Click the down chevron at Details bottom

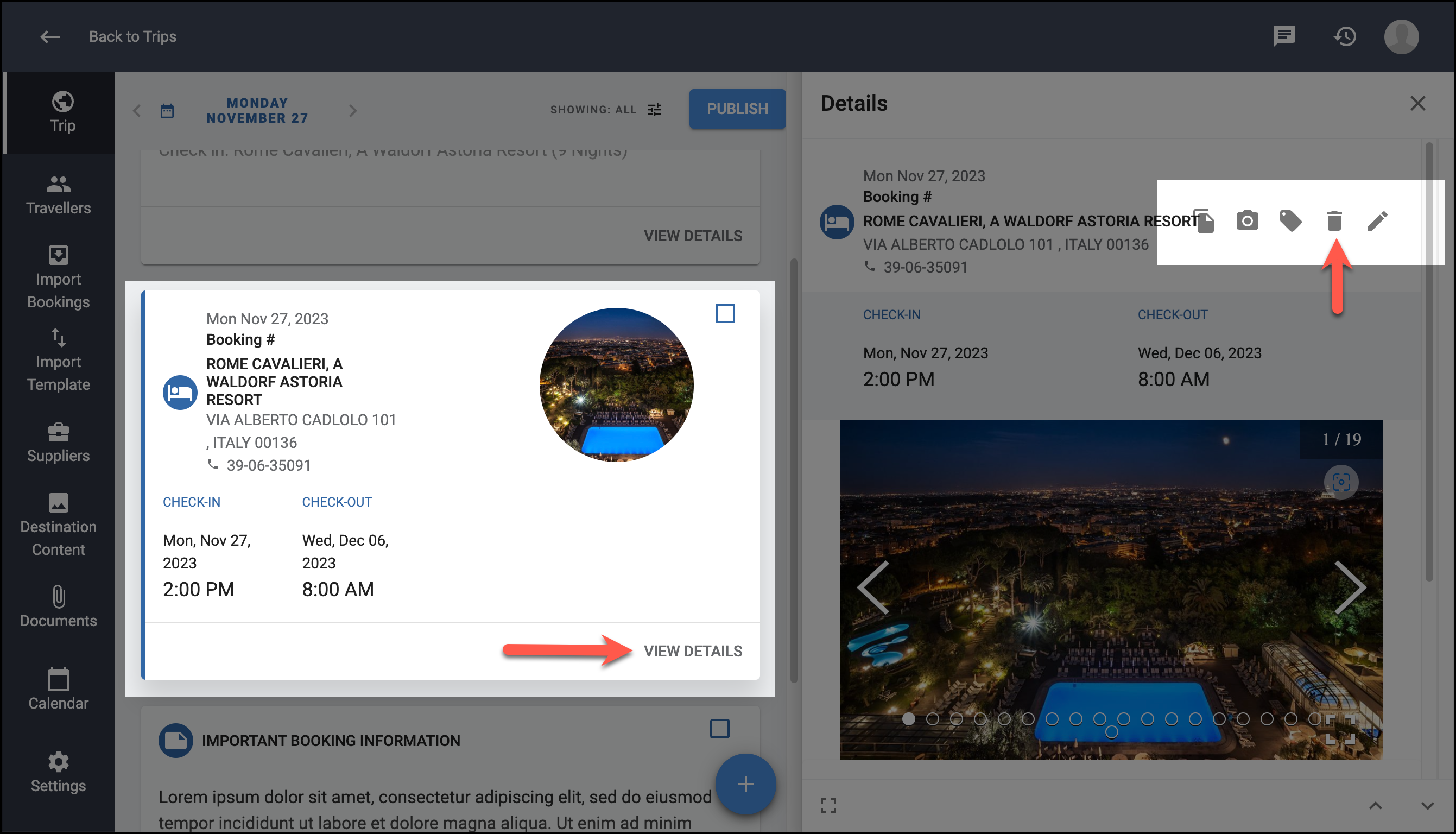[x=1427, y=805]
